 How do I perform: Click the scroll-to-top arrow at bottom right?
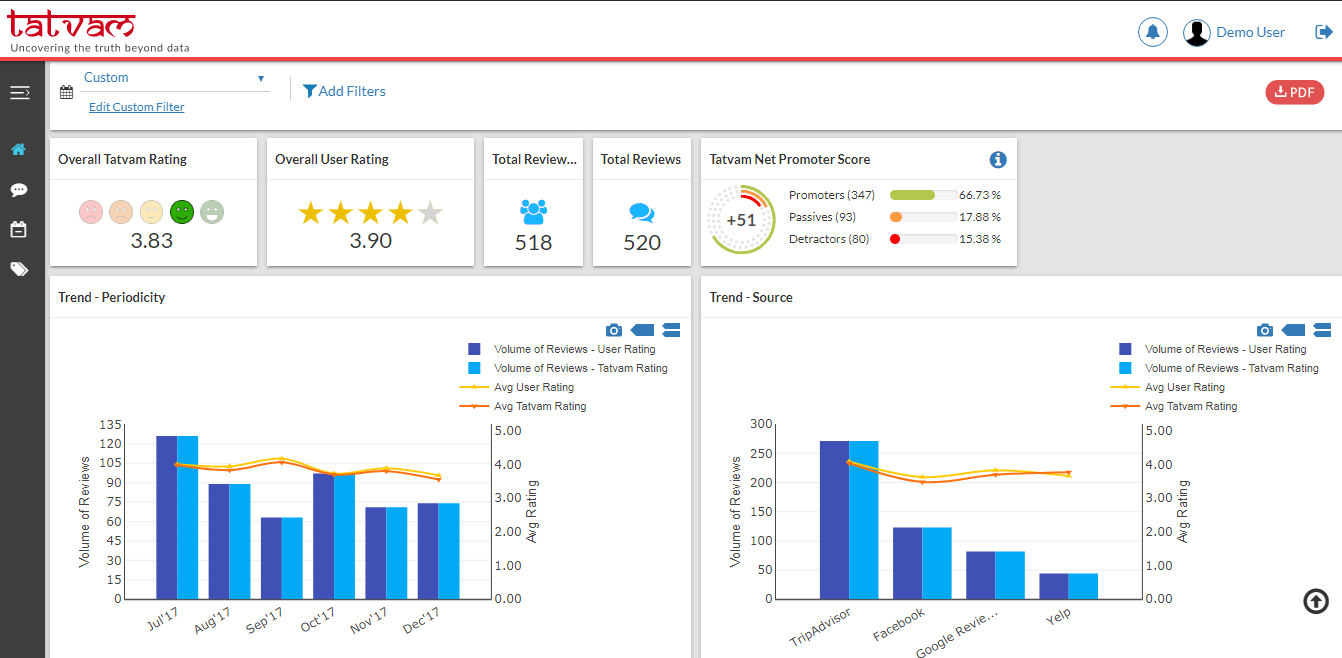(1315, 602)
